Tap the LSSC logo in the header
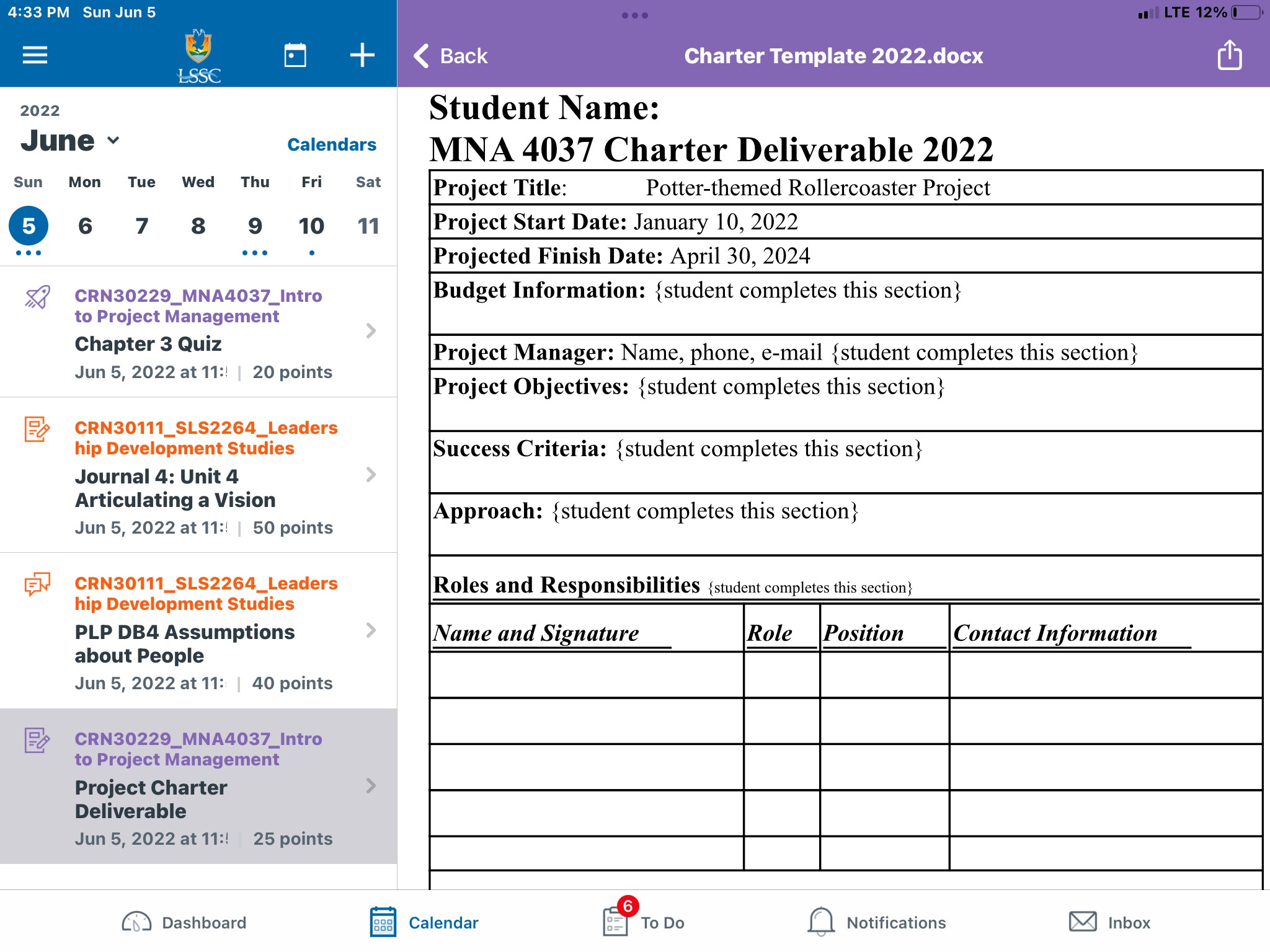1270x952 pixels. (198, 56)
